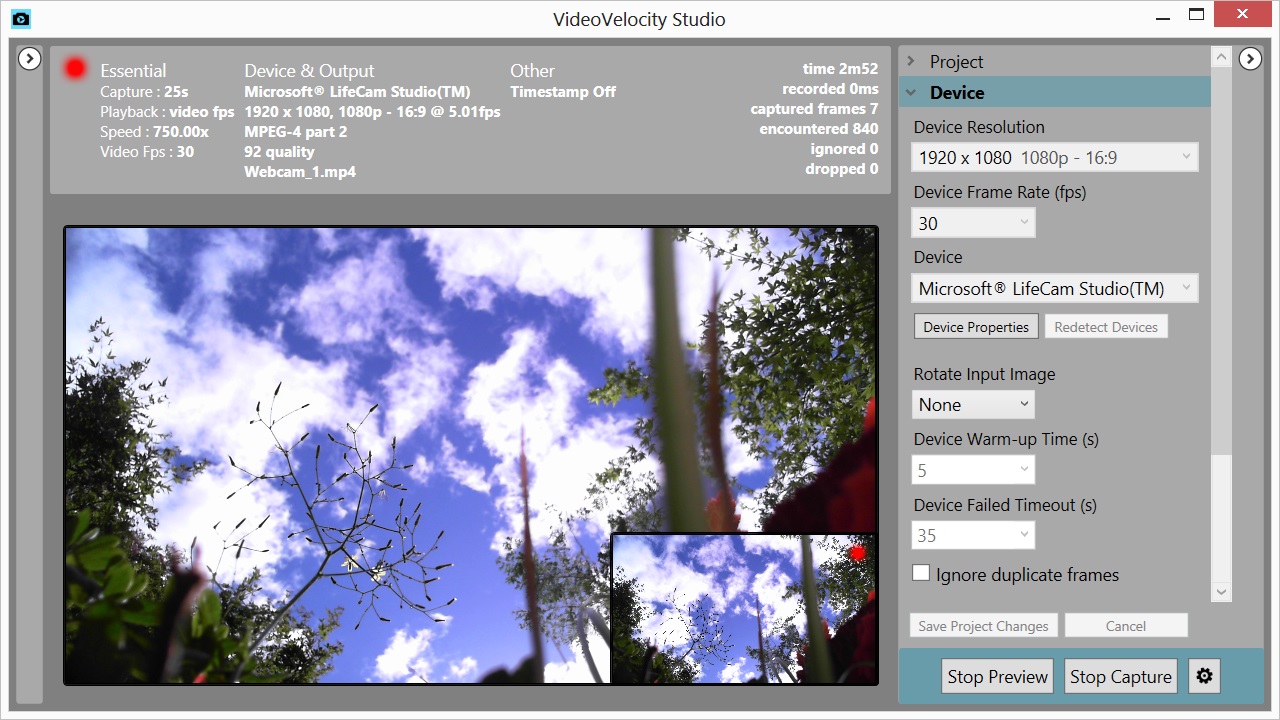The image size is (1280, 720).
Task: Open the Device Frame Rate dropdown
Action: click(973, 223)
